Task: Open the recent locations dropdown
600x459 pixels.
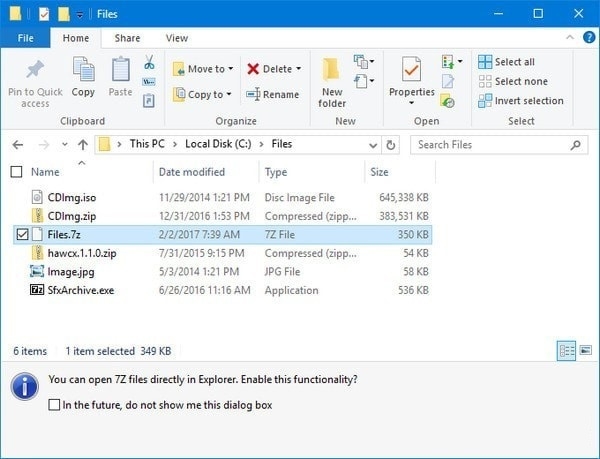Action: click(65, 145)
